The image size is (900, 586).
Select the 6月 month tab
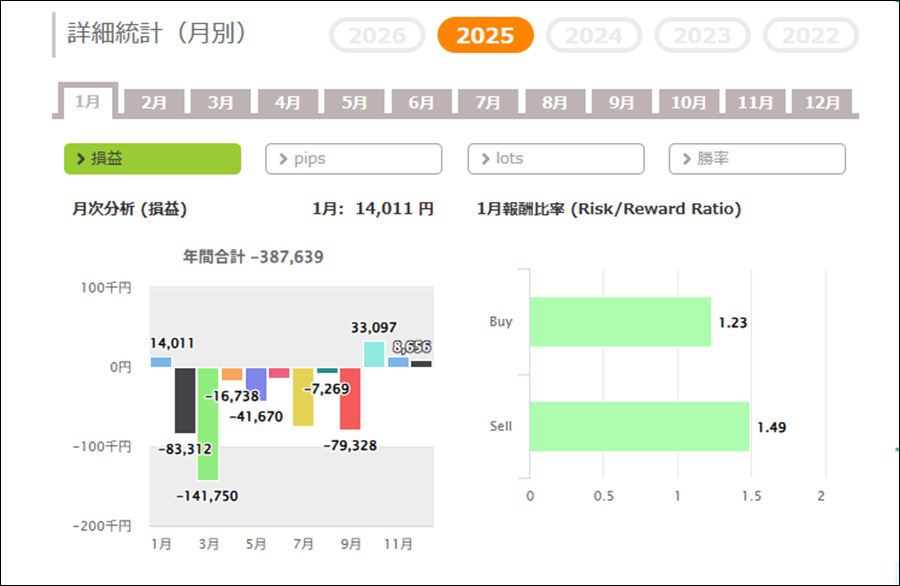click(x=421, y=102)
